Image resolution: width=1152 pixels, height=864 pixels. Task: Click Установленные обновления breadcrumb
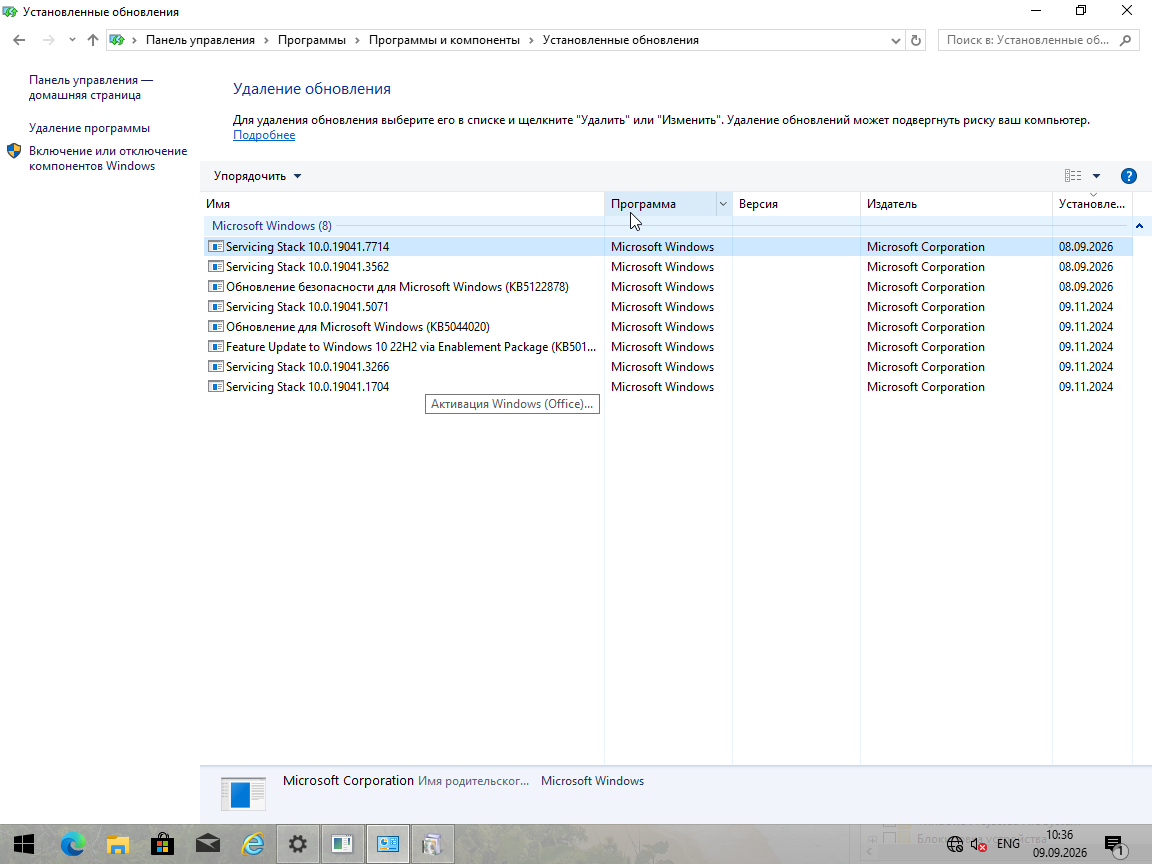click(620, 40)
